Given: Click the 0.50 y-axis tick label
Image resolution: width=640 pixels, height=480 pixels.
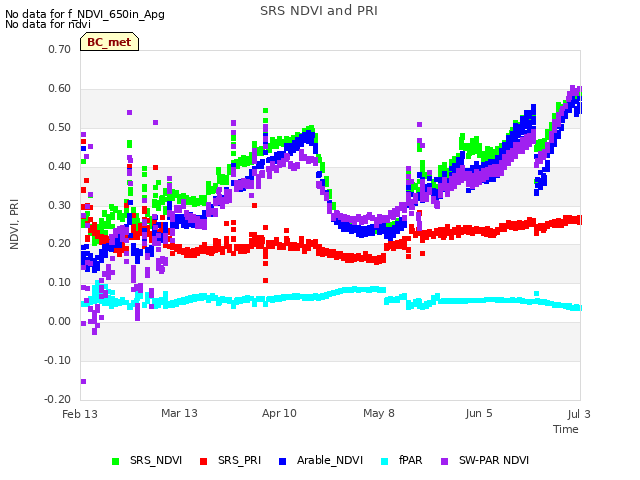Looking at the screenshot, I should click(x=59, y=127).
